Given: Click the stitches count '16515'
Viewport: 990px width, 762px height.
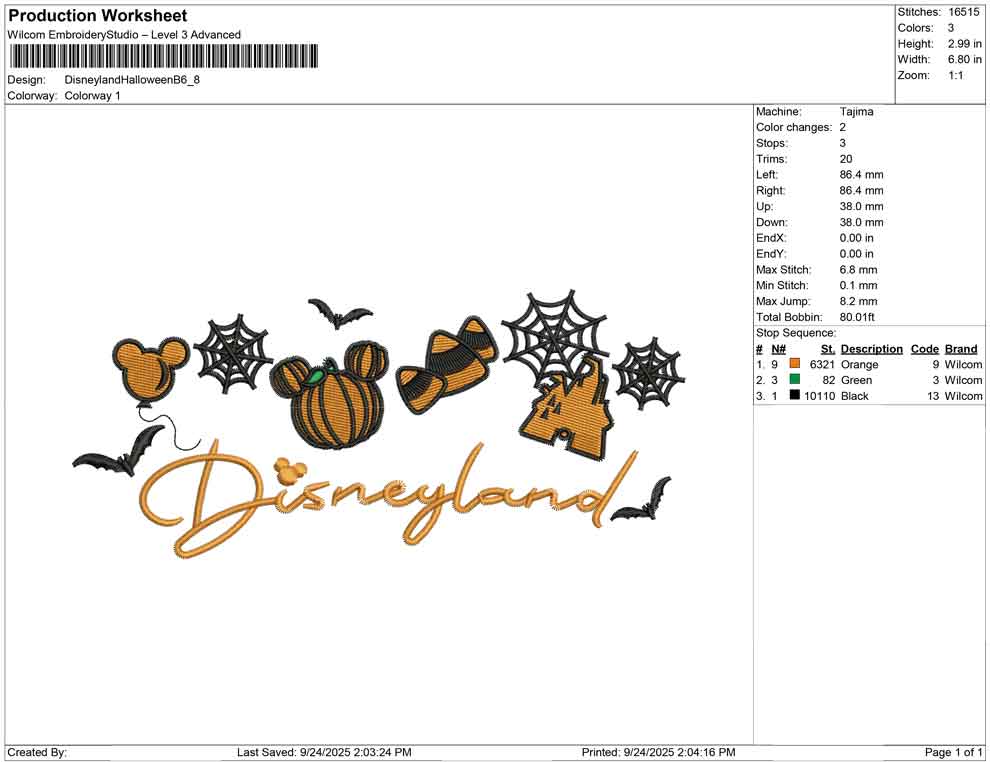Looking at the screenshot, I should click(x=963, y=12).
